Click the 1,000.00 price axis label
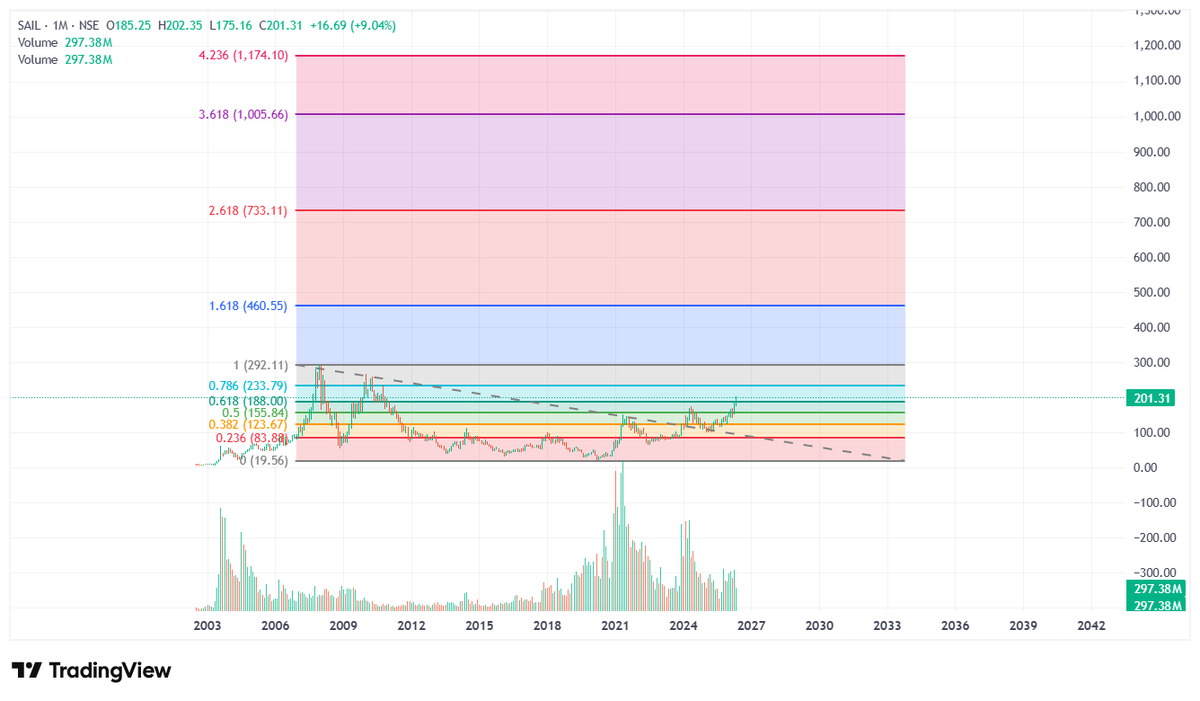This screenshot has height=701, width=1200. click(1159, 116)
